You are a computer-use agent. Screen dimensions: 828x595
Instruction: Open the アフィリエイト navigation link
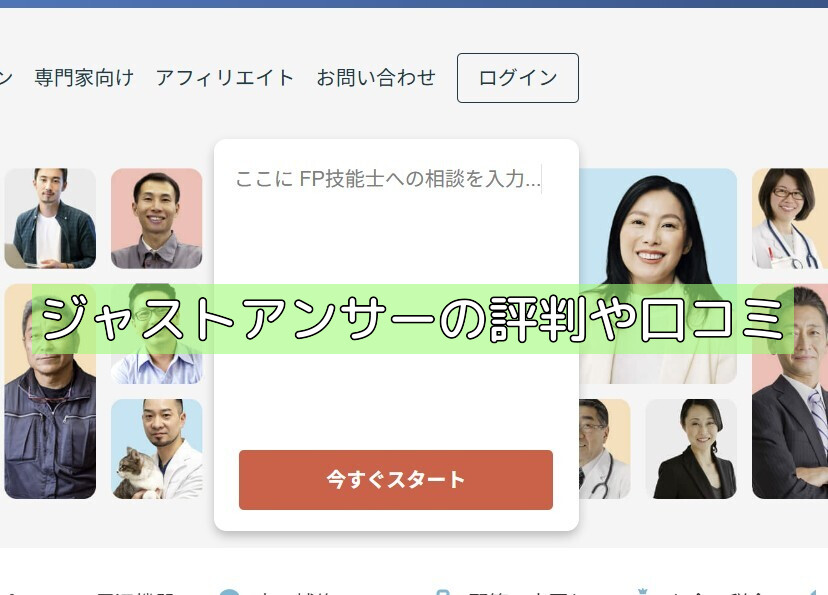pyautogui.click(x=224, y=78)
